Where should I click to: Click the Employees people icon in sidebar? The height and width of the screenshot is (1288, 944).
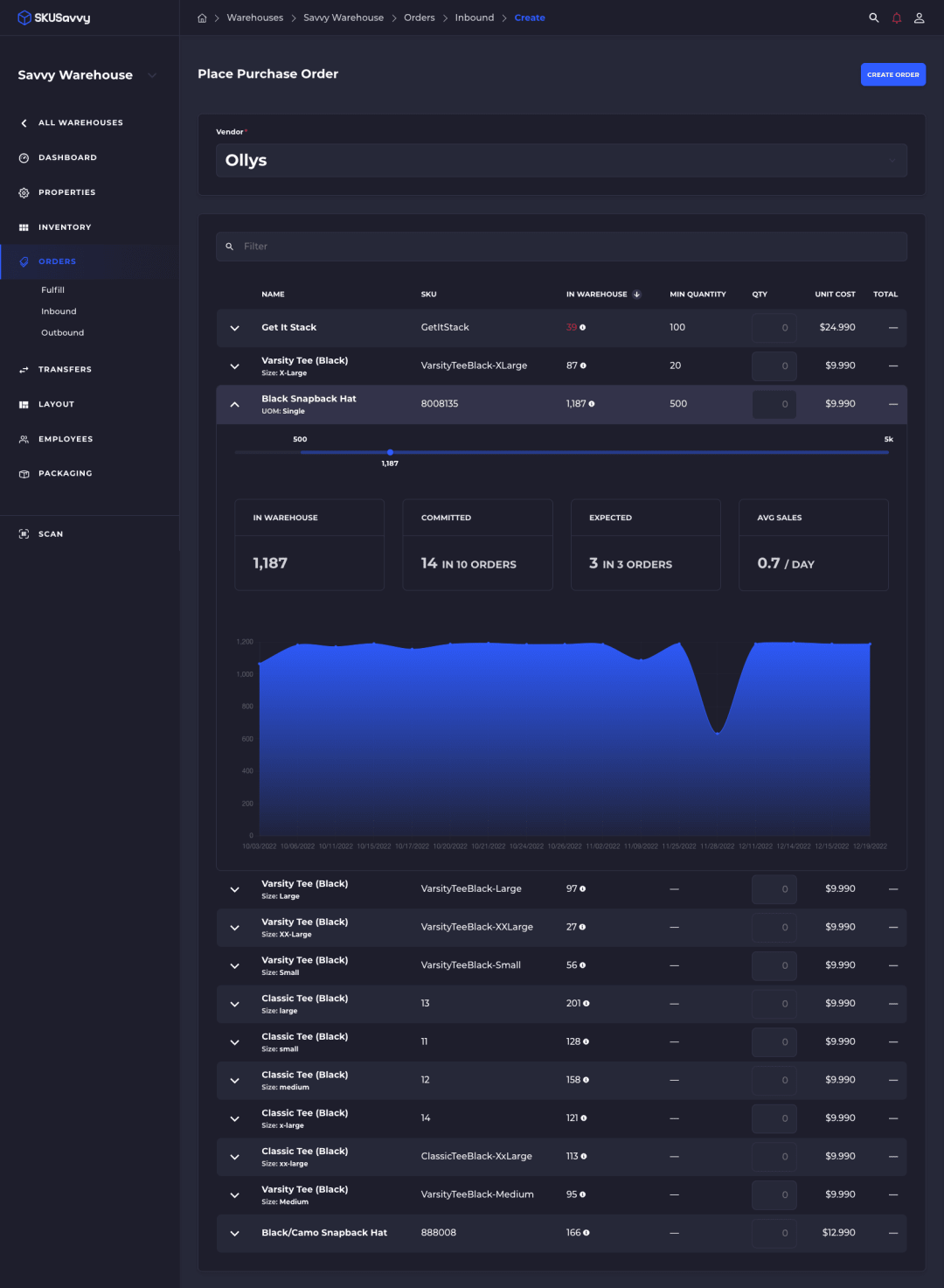(x=24, y=439)
